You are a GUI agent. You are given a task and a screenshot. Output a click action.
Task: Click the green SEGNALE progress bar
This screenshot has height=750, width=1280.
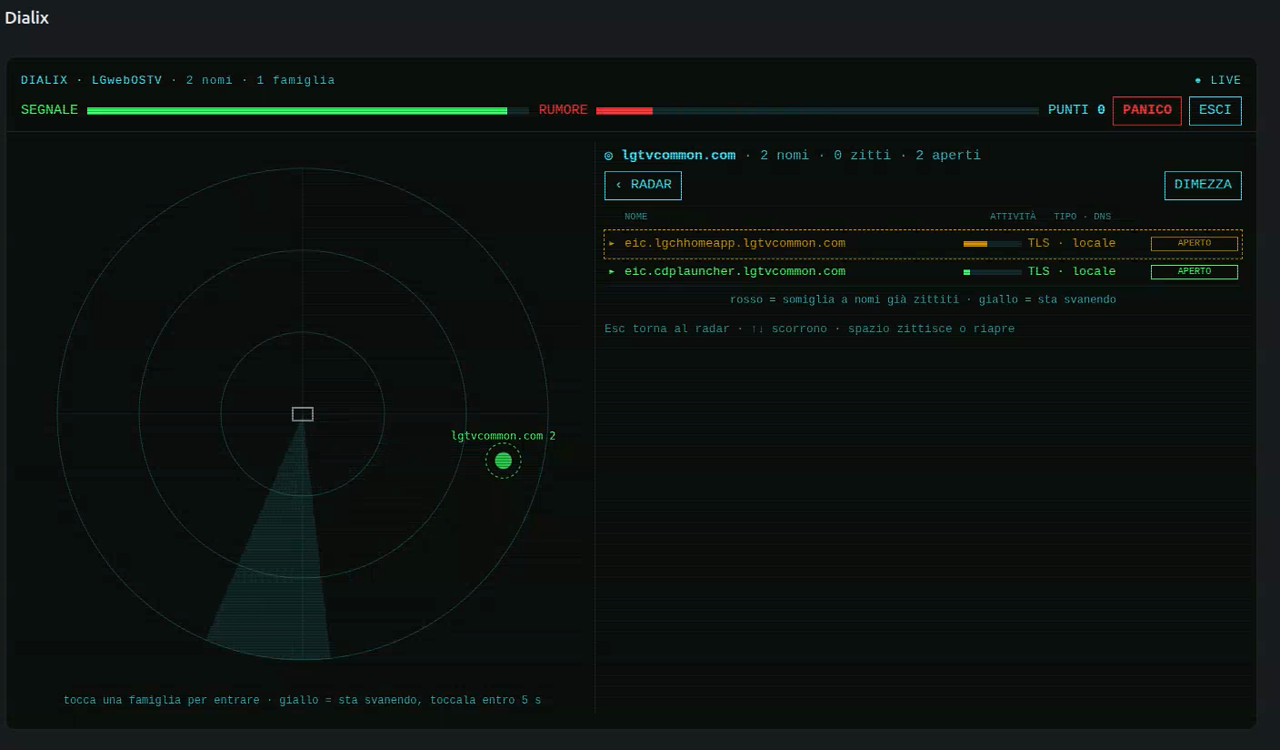pyautogui.click(x=308, y=111)
